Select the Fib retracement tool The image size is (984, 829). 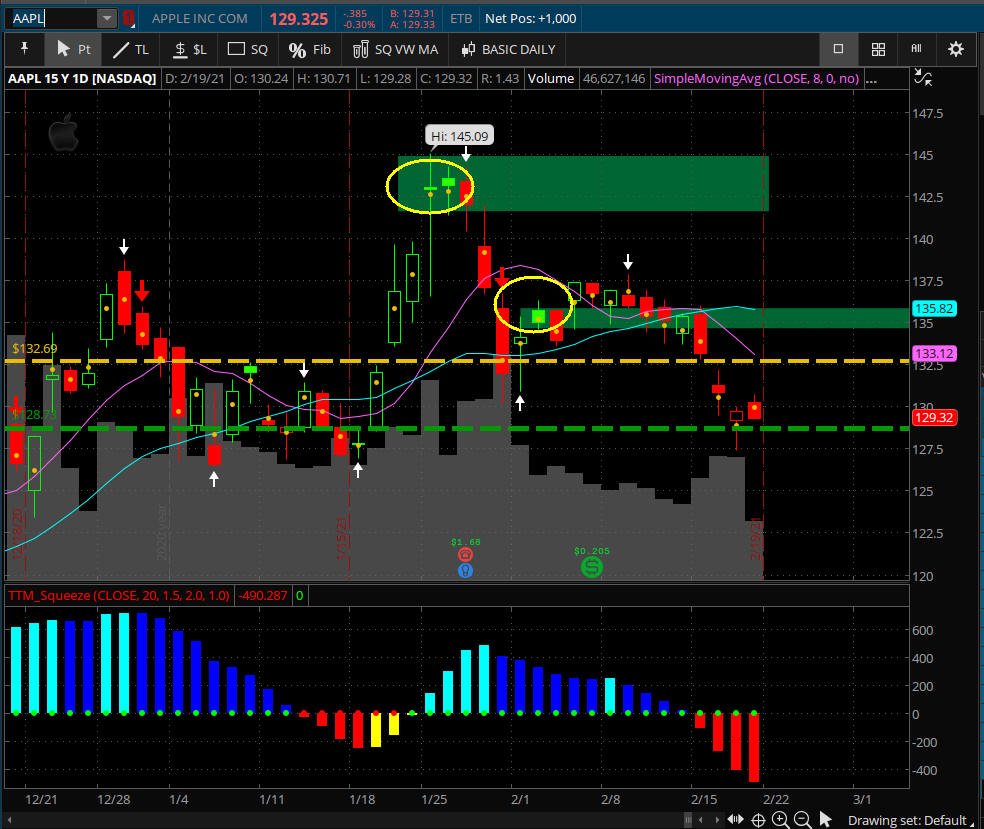point(309,49)
